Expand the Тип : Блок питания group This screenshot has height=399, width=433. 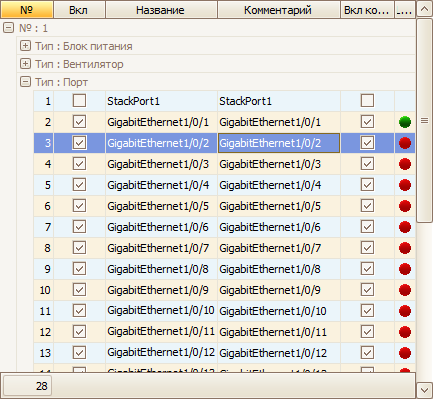tap(25, 46)
